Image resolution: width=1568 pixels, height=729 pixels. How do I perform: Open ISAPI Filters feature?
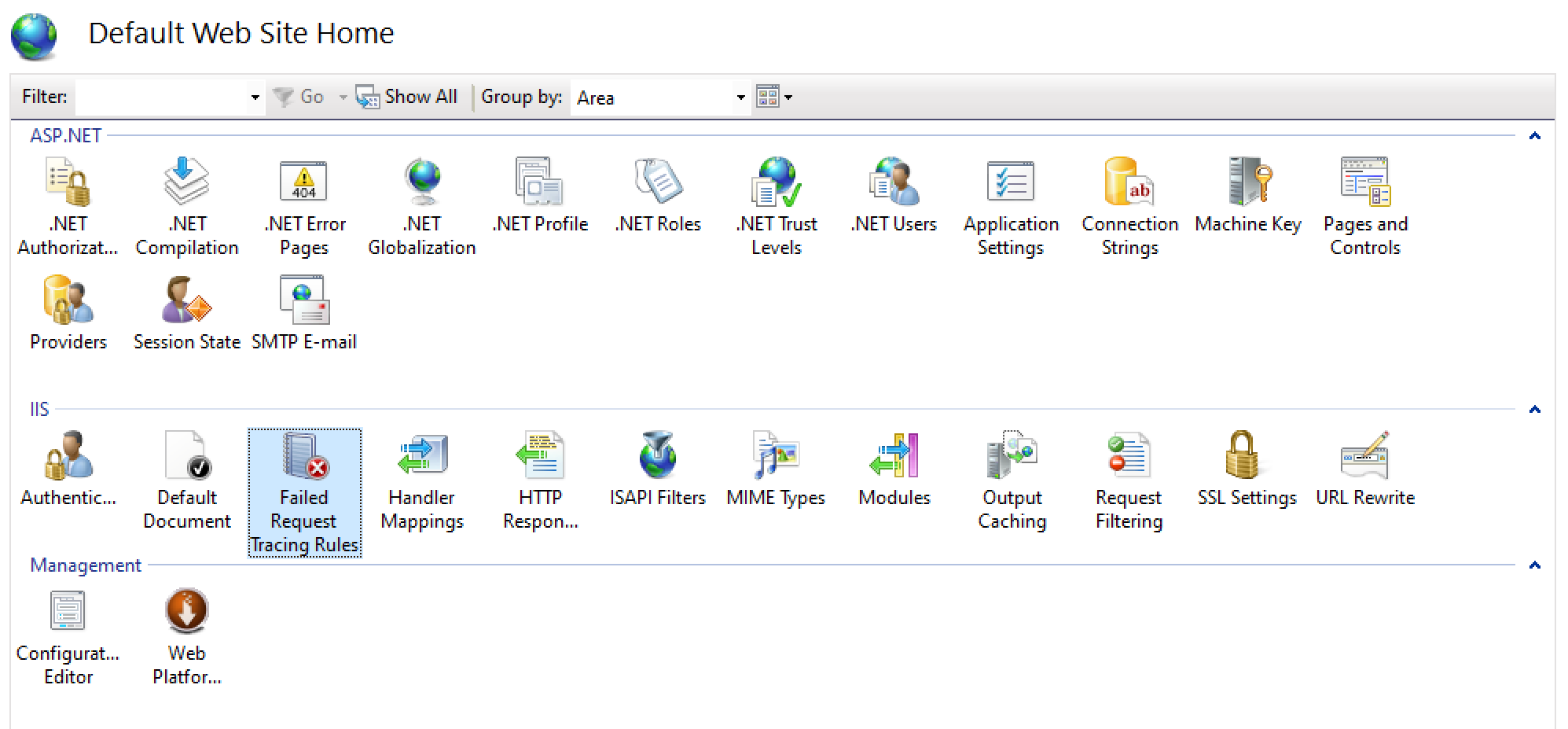click(x=658, y=469)
